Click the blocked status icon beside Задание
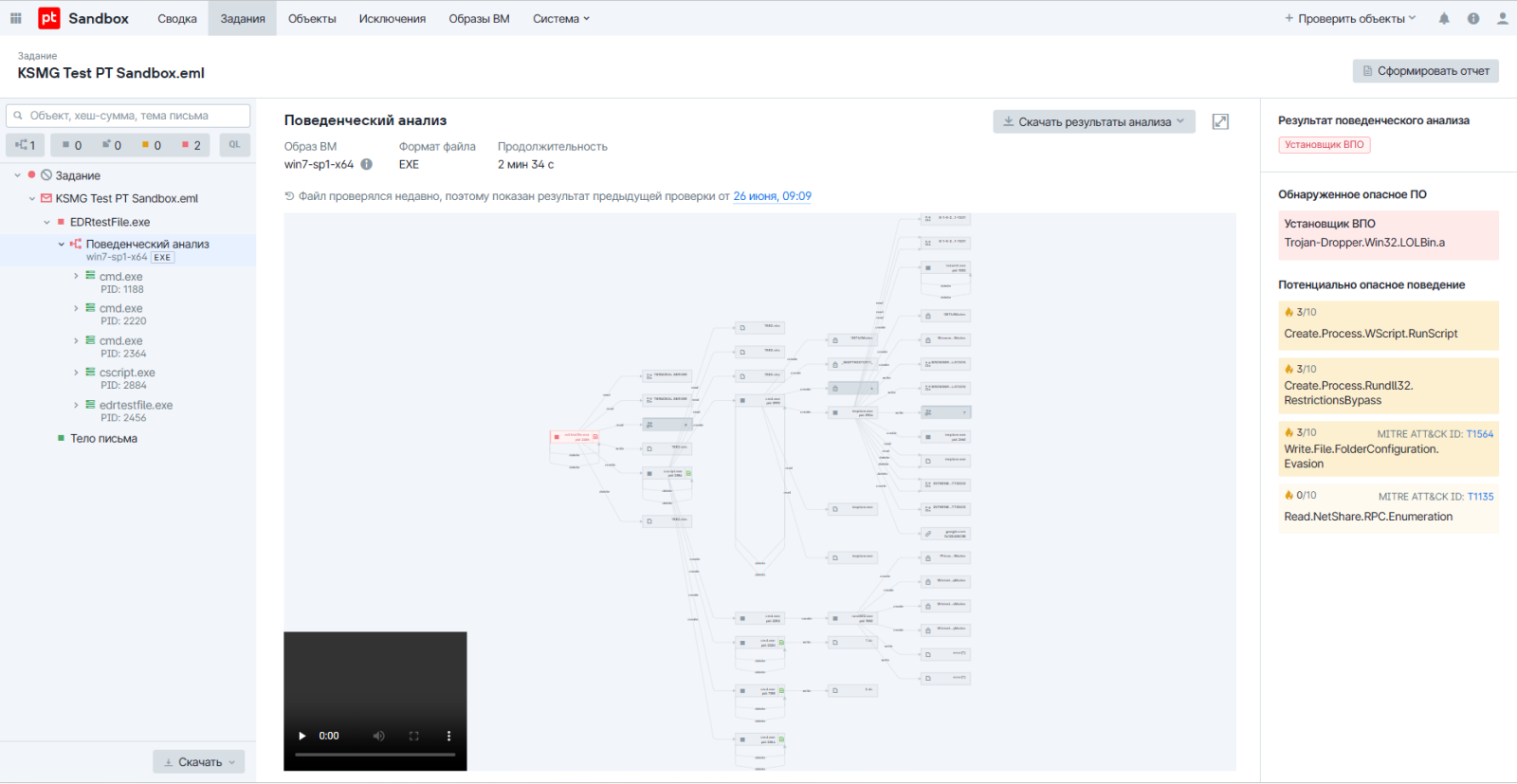1517x784 pixels. 46,175
